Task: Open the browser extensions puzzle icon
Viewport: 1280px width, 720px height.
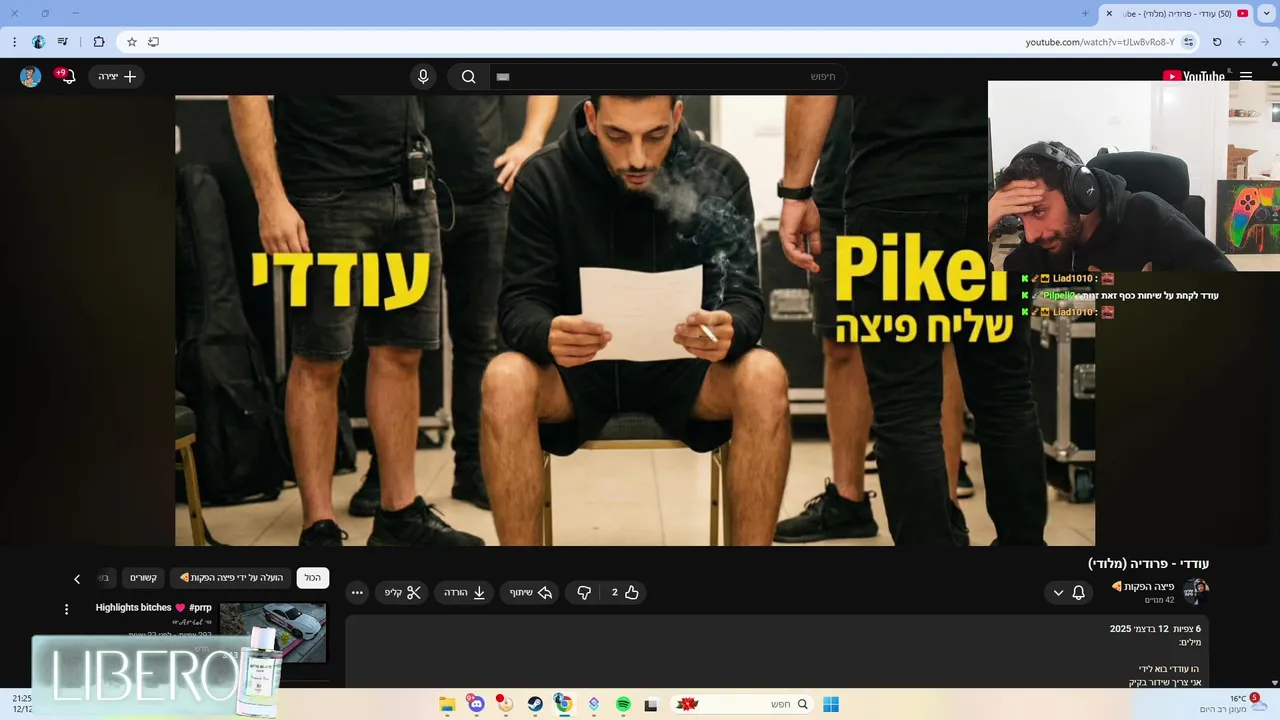Action: 98,42
